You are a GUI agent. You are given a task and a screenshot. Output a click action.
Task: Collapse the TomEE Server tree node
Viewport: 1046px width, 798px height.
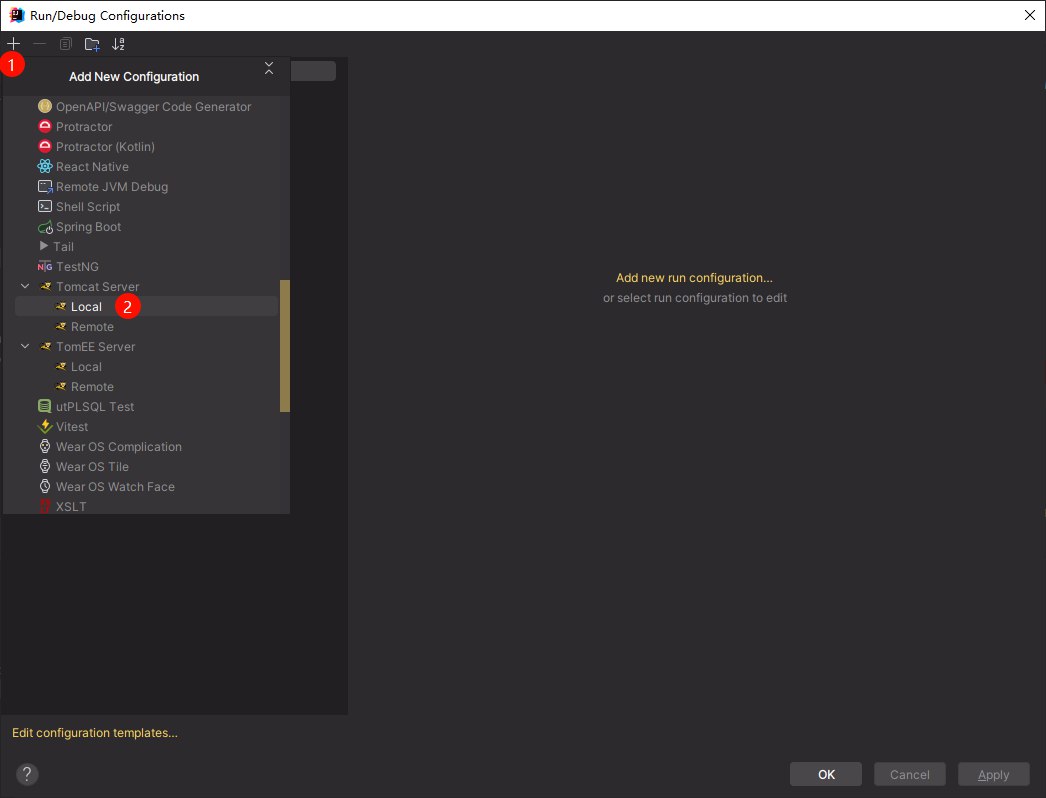coord(25,347)
